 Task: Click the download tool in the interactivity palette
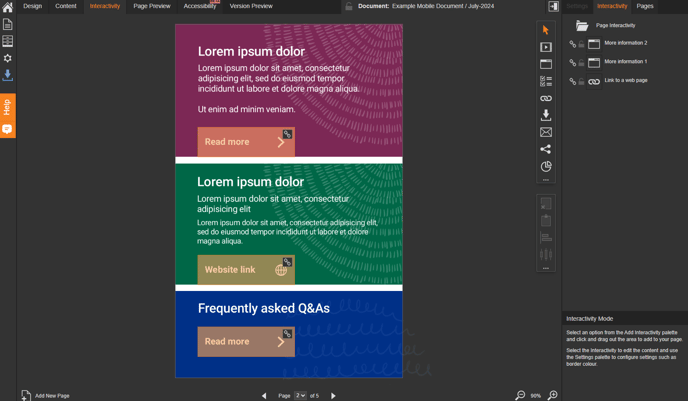coord(546,115)
